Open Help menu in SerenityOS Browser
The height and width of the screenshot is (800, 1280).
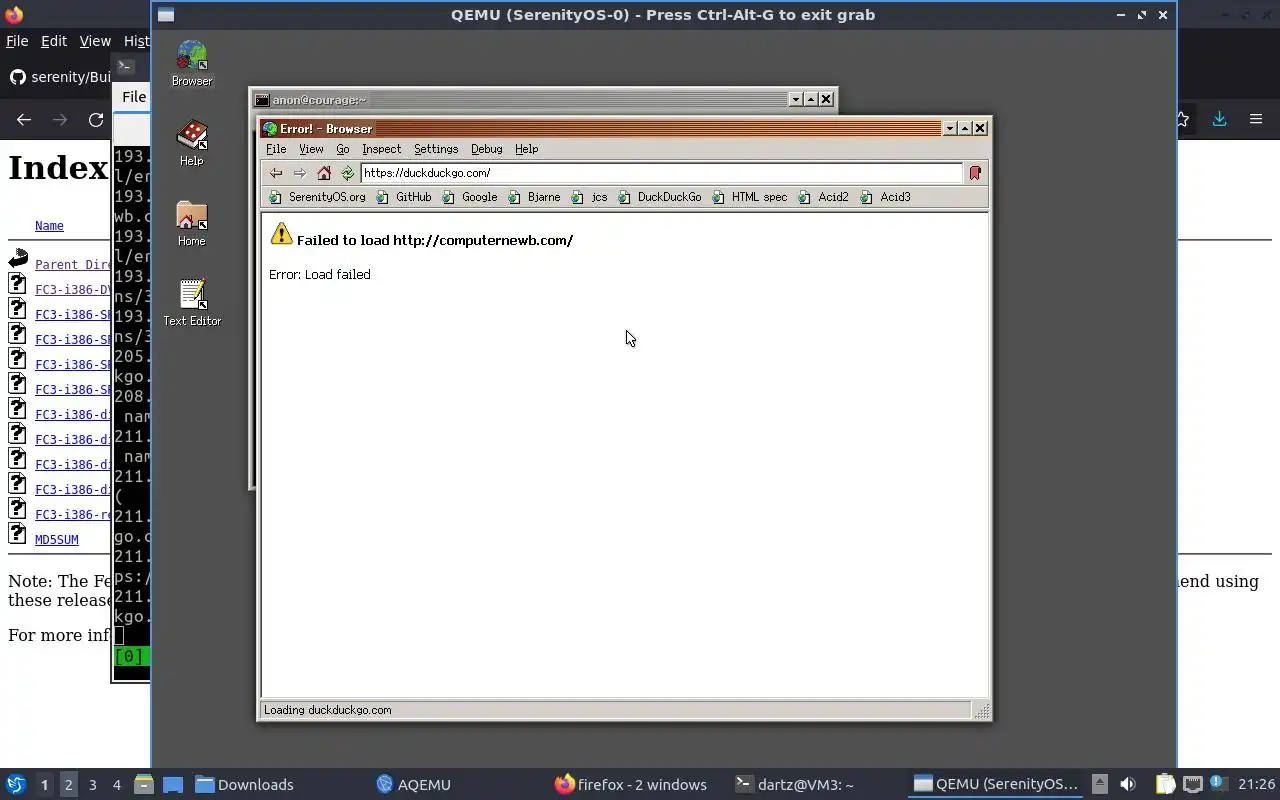[x=526, y=149]
